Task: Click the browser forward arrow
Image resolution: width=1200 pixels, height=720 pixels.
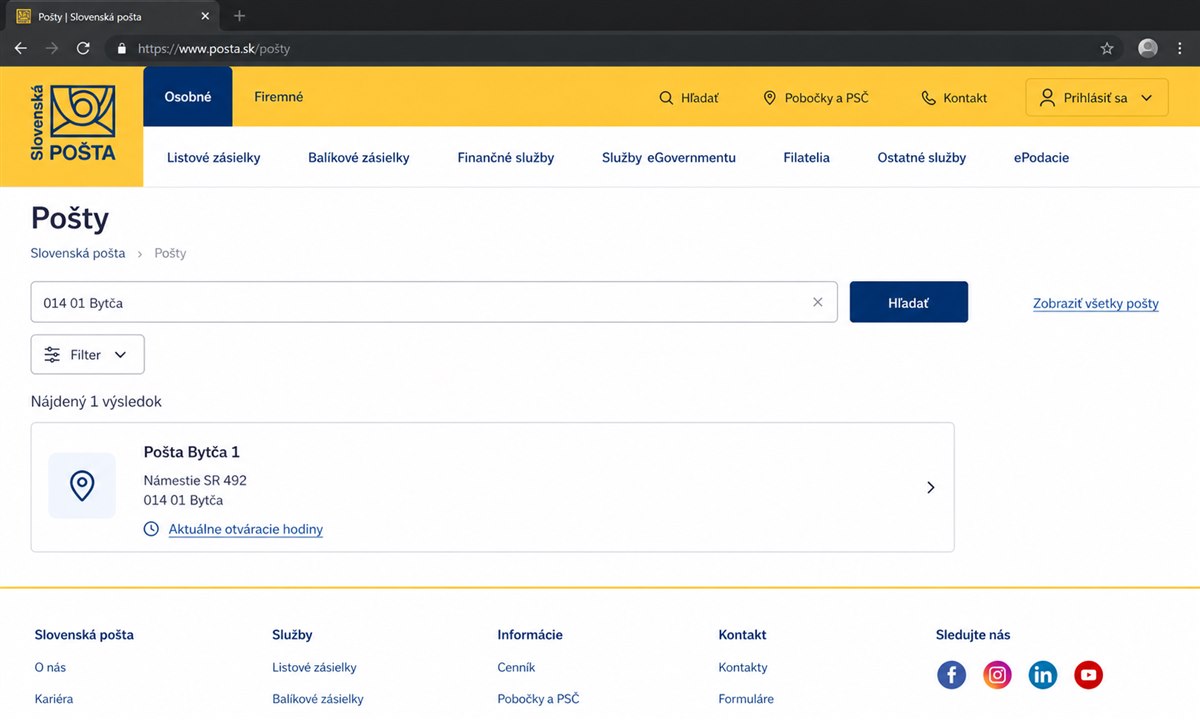Action: coord(52,48)
